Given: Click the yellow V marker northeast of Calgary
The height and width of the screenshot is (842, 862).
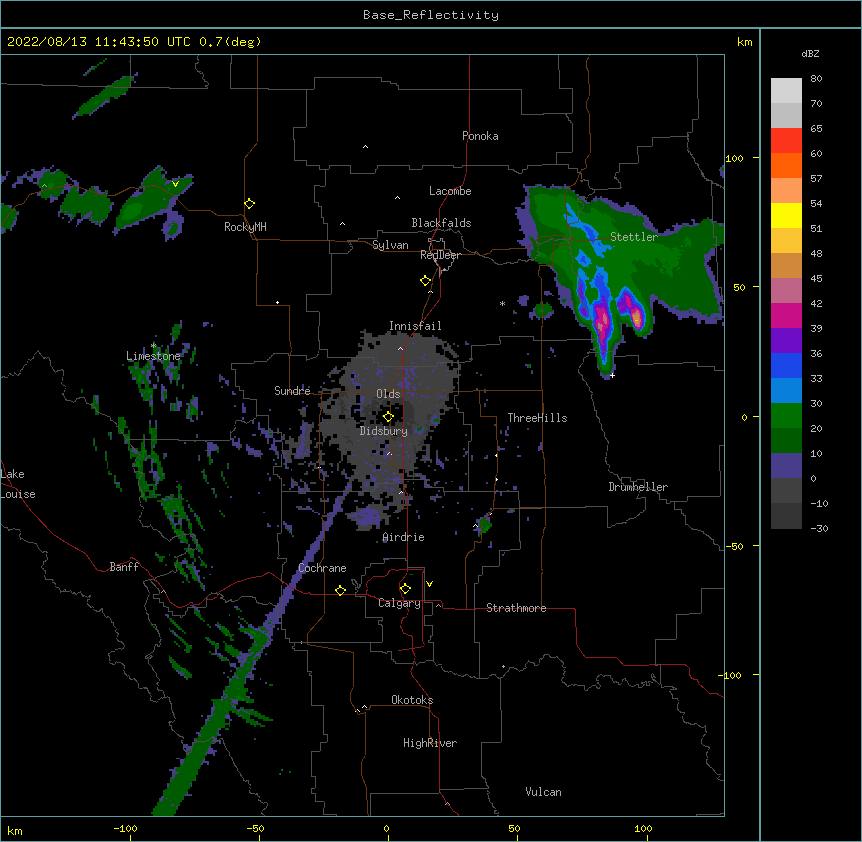Looking at the screenshot, I should [429, 584].
